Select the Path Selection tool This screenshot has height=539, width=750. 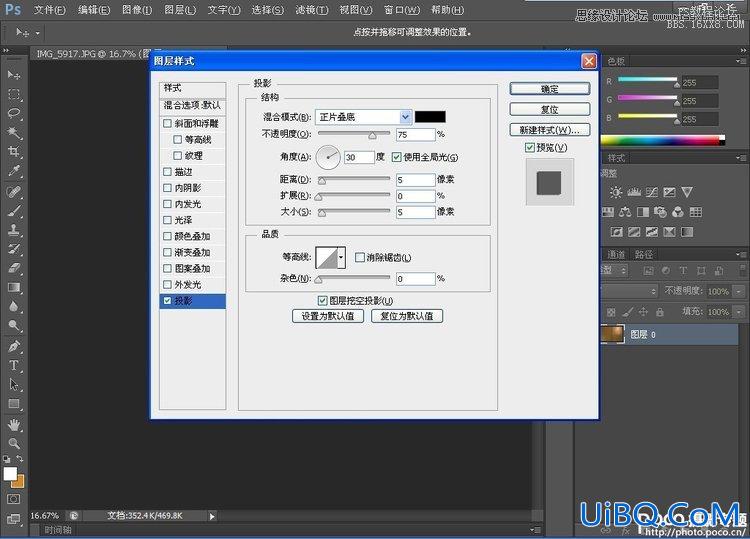pos(14,385)
